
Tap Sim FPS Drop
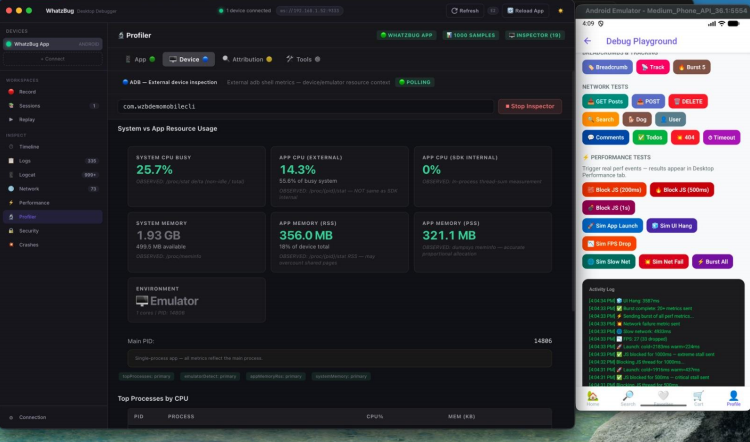(x=609, y=243)
